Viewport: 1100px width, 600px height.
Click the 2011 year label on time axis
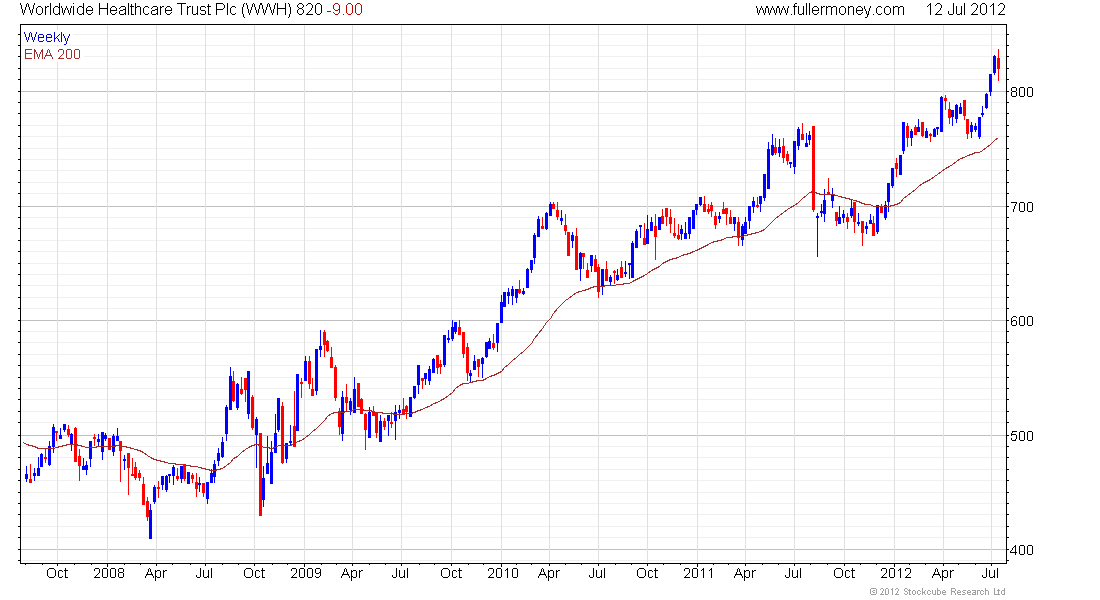(x=699, y=573)
